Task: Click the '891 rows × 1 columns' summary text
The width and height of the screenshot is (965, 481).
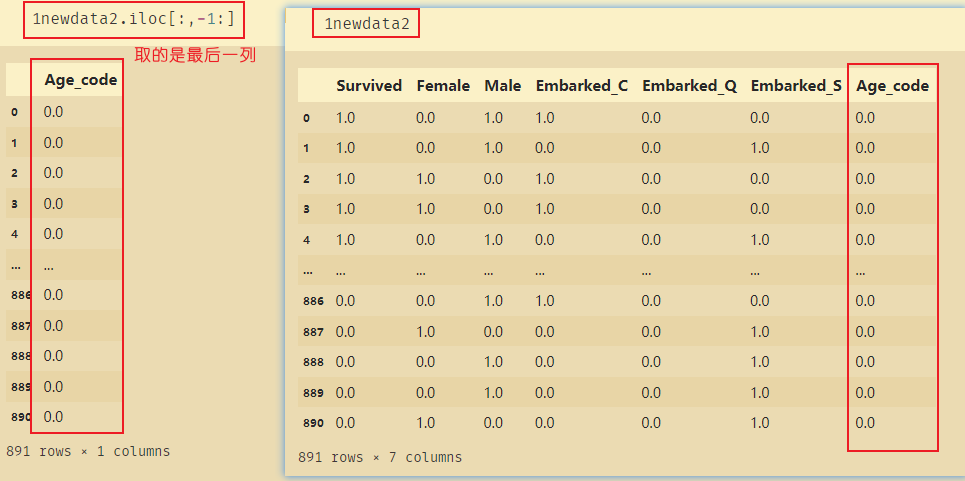Action: tap(88, 451)
